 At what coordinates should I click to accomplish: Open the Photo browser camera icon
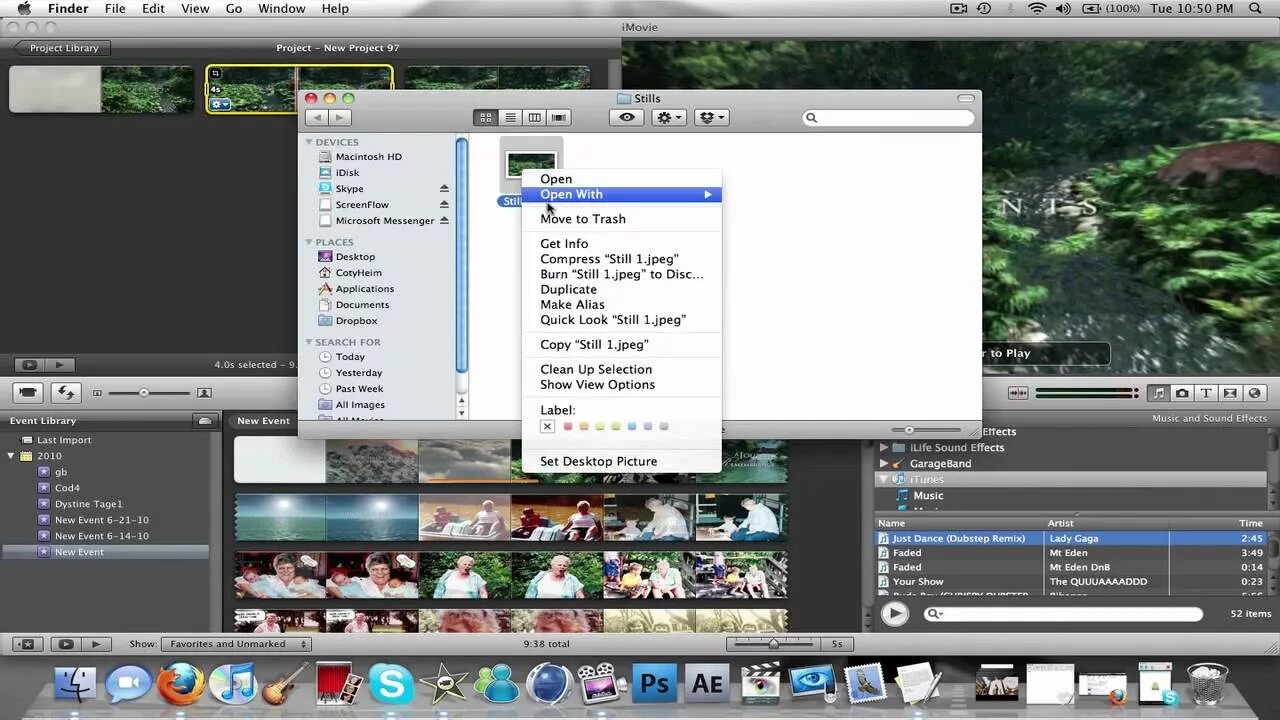[1182, 394]
